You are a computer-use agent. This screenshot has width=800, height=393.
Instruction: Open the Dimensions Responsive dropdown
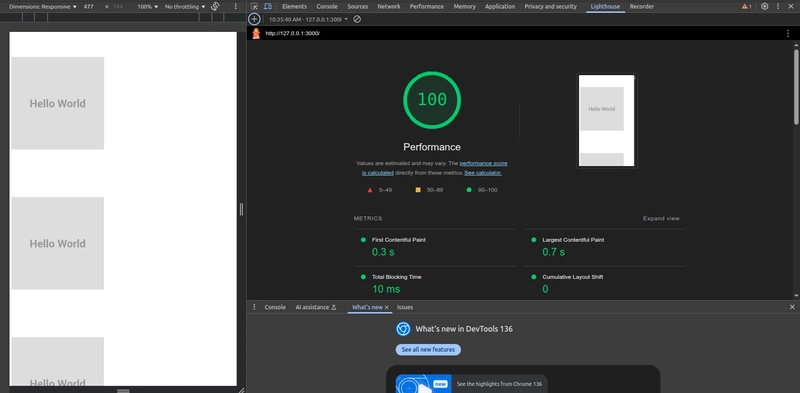(x=43, y=7)
